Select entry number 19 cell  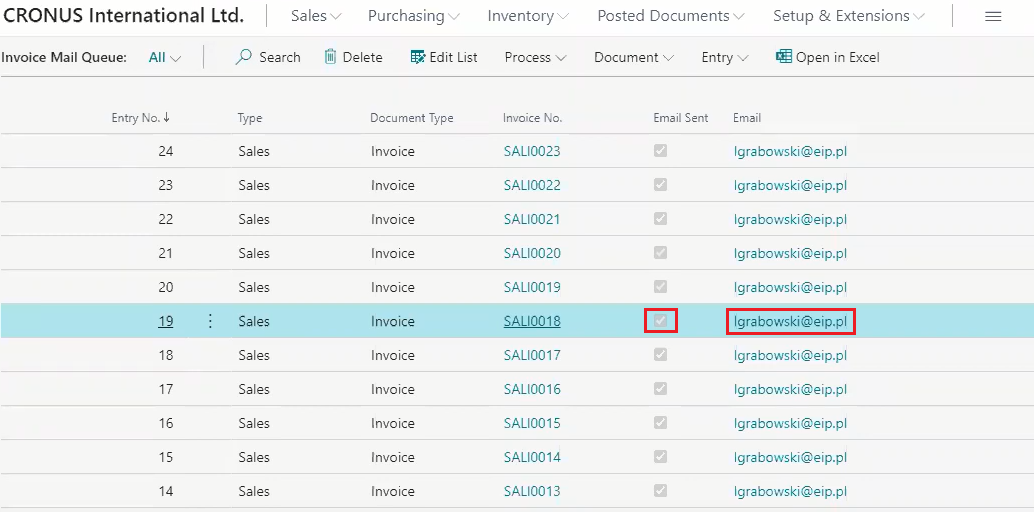click(x=166, y=321)
